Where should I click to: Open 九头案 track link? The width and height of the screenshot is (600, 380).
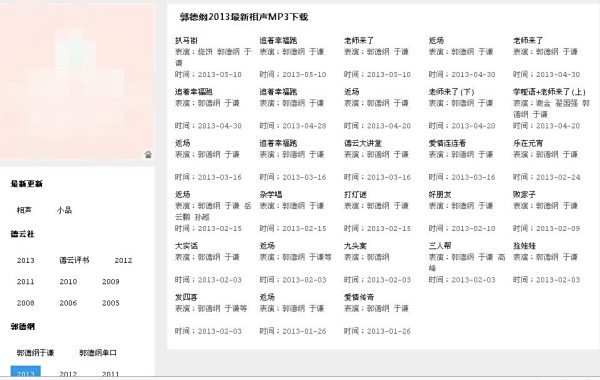pos(355,246)
